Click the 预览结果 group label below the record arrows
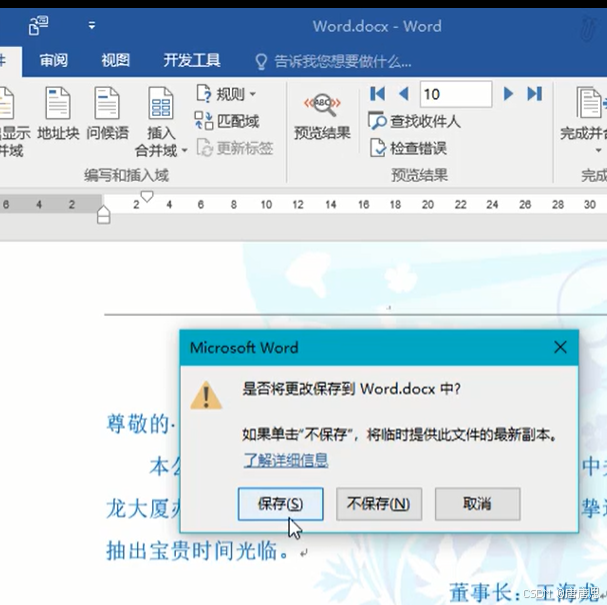The height and width of the screenshot is (605, 607). tap(419, 175)
